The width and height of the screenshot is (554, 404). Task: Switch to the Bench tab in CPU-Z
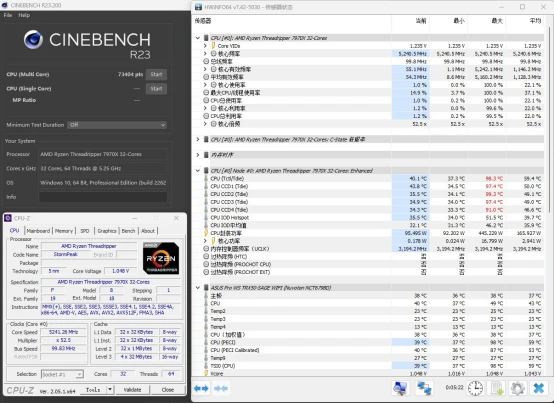[x=128, y=231]
